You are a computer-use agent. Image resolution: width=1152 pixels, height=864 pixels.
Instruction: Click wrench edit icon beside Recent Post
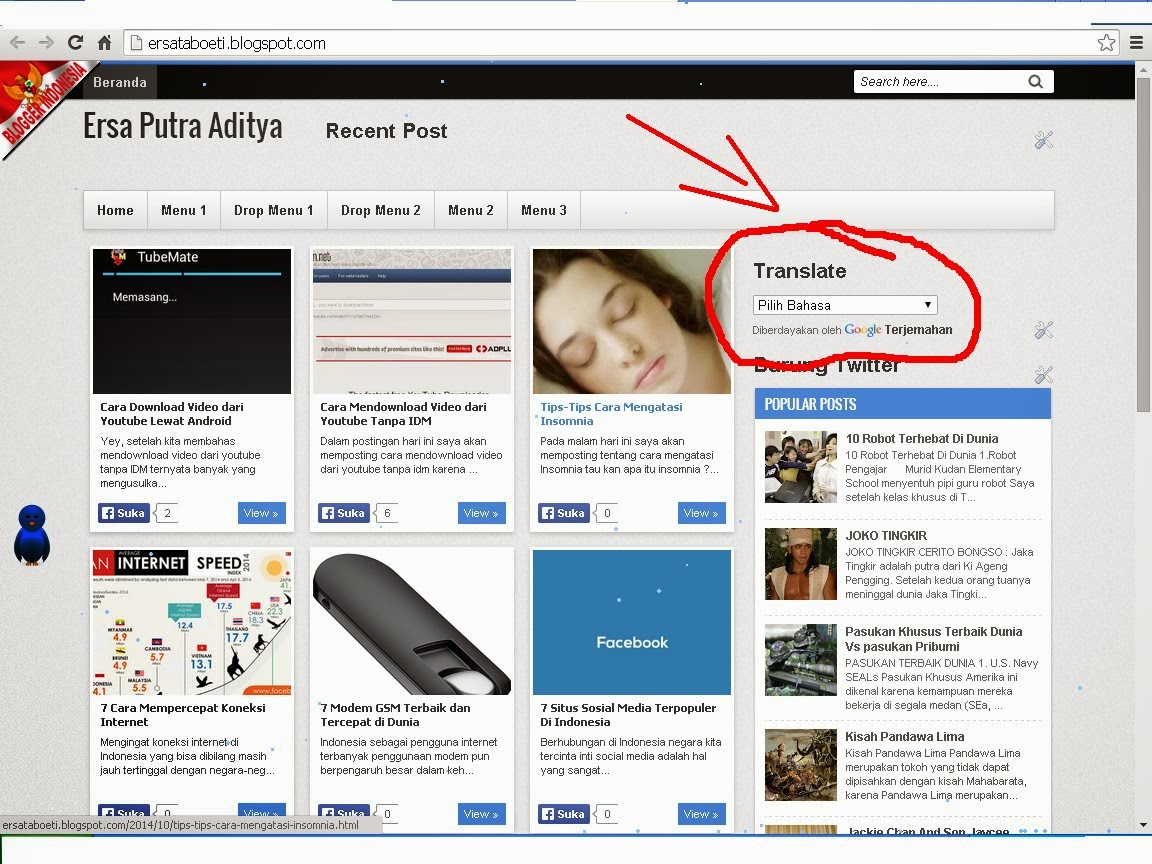1043,140
